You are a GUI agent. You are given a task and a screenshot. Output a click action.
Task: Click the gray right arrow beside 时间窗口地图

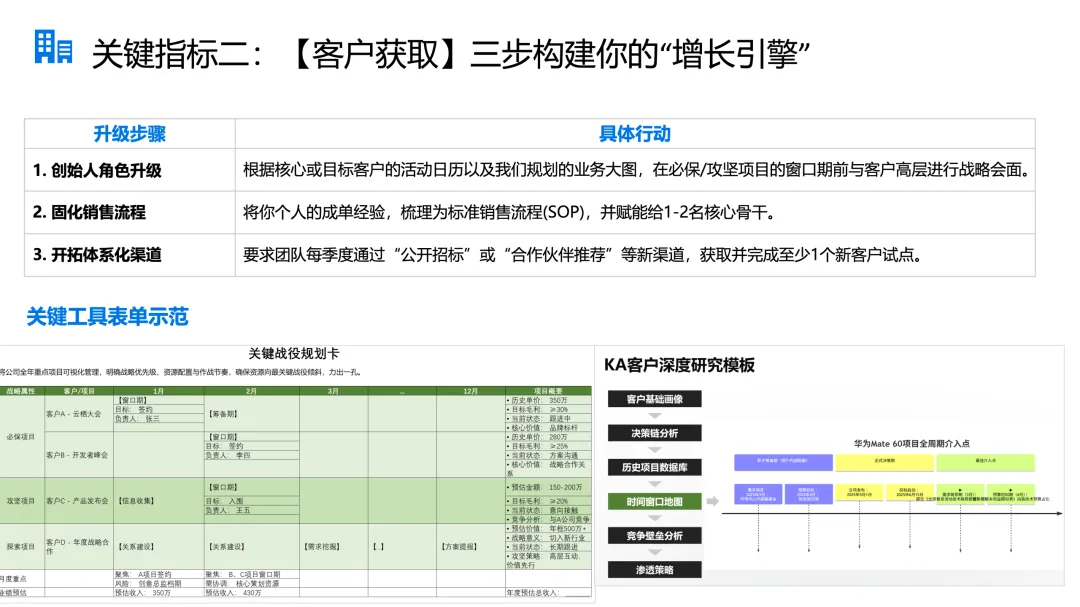[x=713, y=501]
